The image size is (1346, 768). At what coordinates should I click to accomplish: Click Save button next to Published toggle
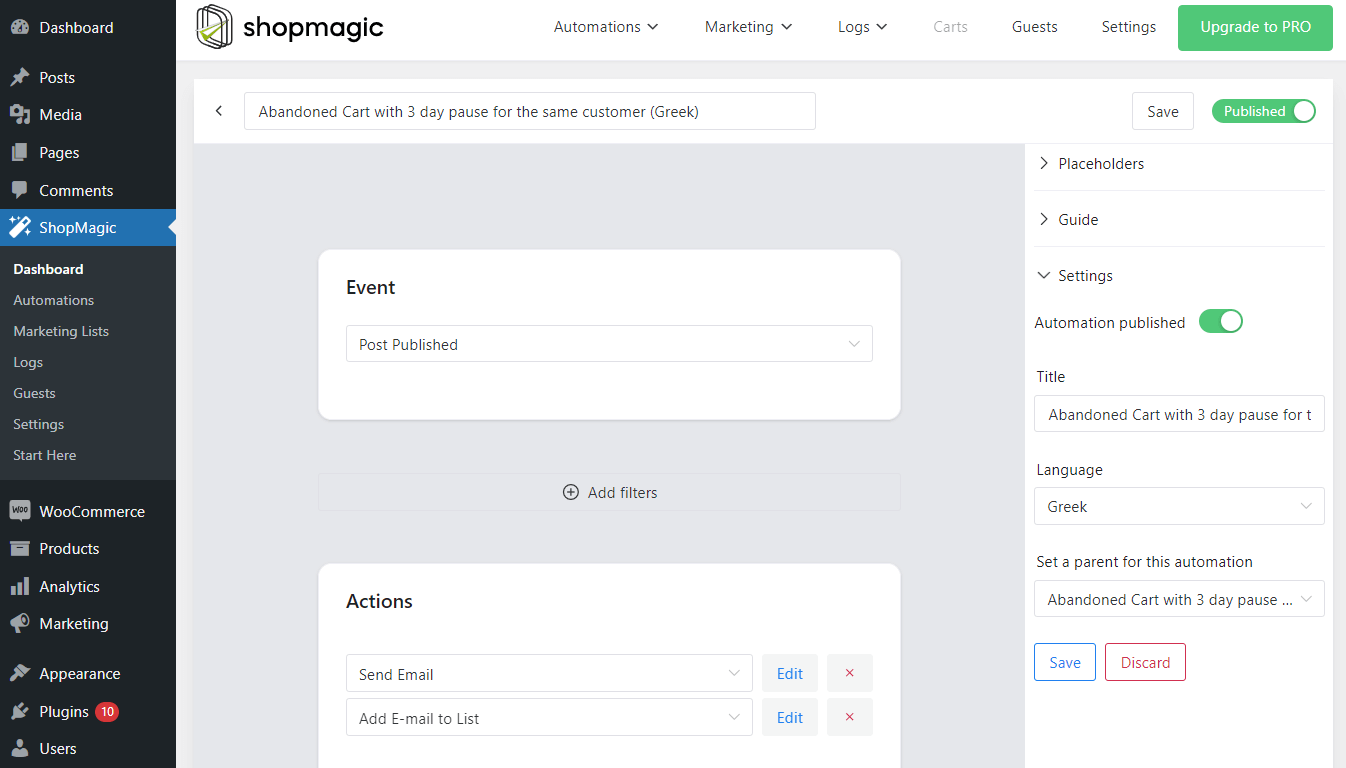[x=1162, y=111]
